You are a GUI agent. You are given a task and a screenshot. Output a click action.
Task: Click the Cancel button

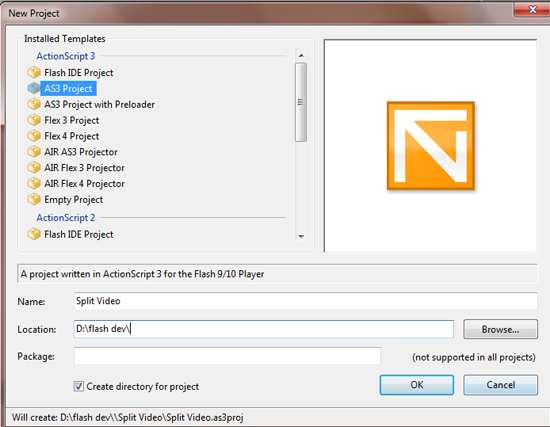click(x=500, y=385)
